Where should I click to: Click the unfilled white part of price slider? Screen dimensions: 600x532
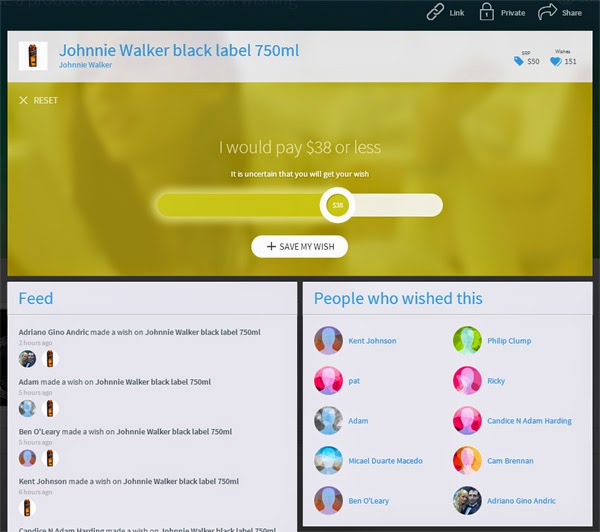tap(398, 205)
